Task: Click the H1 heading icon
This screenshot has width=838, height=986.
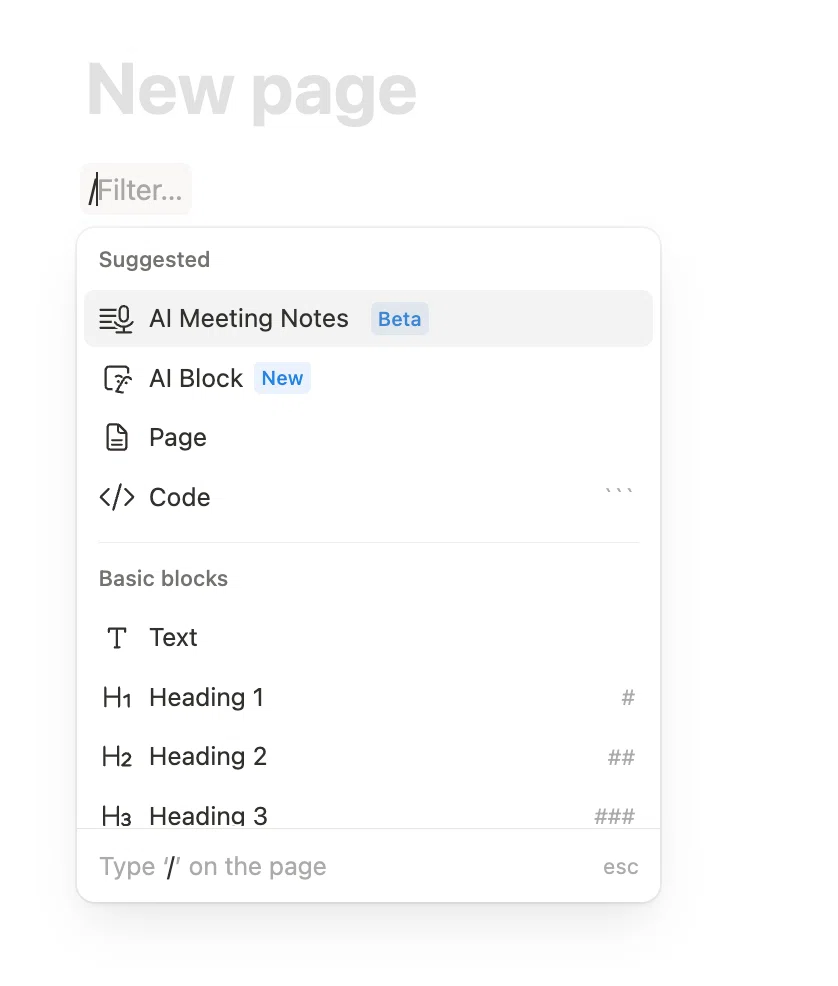Action: 117,697
